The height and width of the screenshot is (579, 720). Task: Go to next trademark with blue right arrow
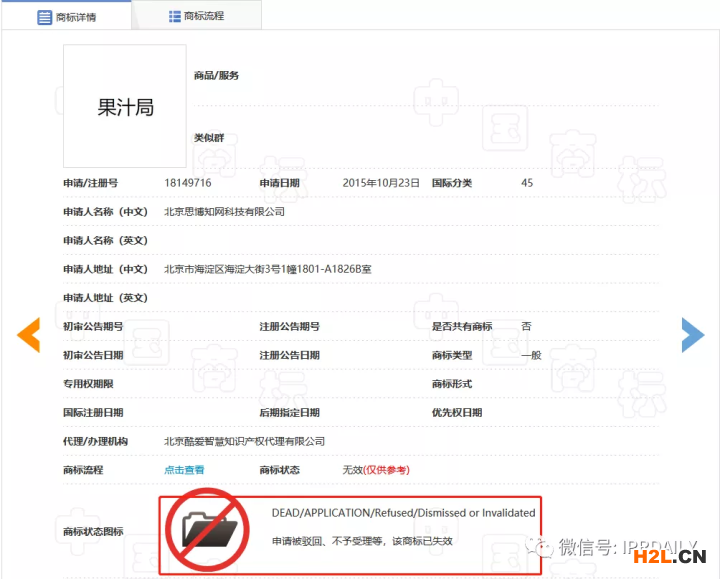click(x=692, y=335)
